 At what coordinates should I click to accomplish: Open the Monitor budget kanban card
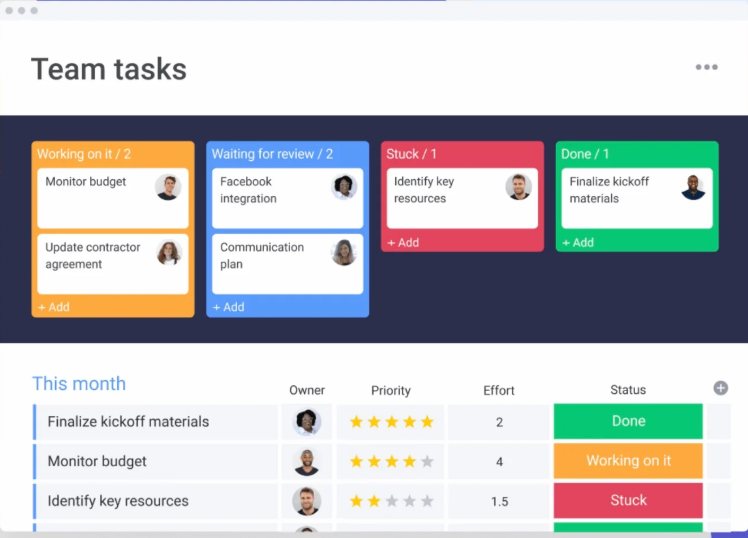[x=113, y=198]
